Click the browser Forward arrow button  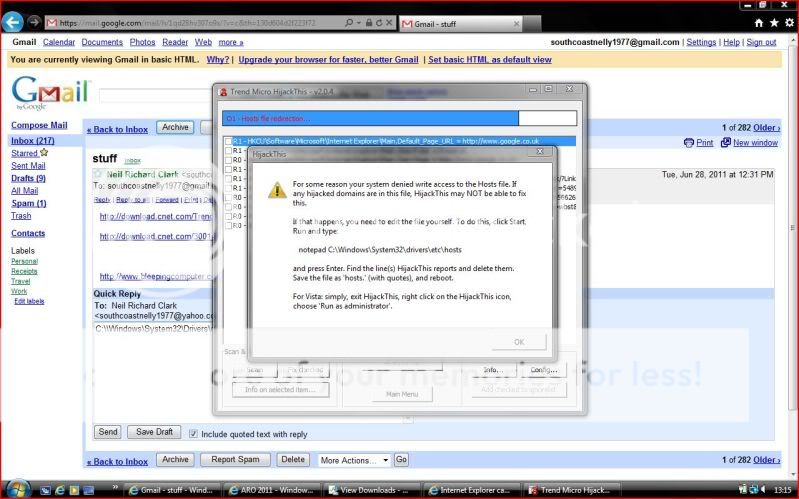pos(34,21)
